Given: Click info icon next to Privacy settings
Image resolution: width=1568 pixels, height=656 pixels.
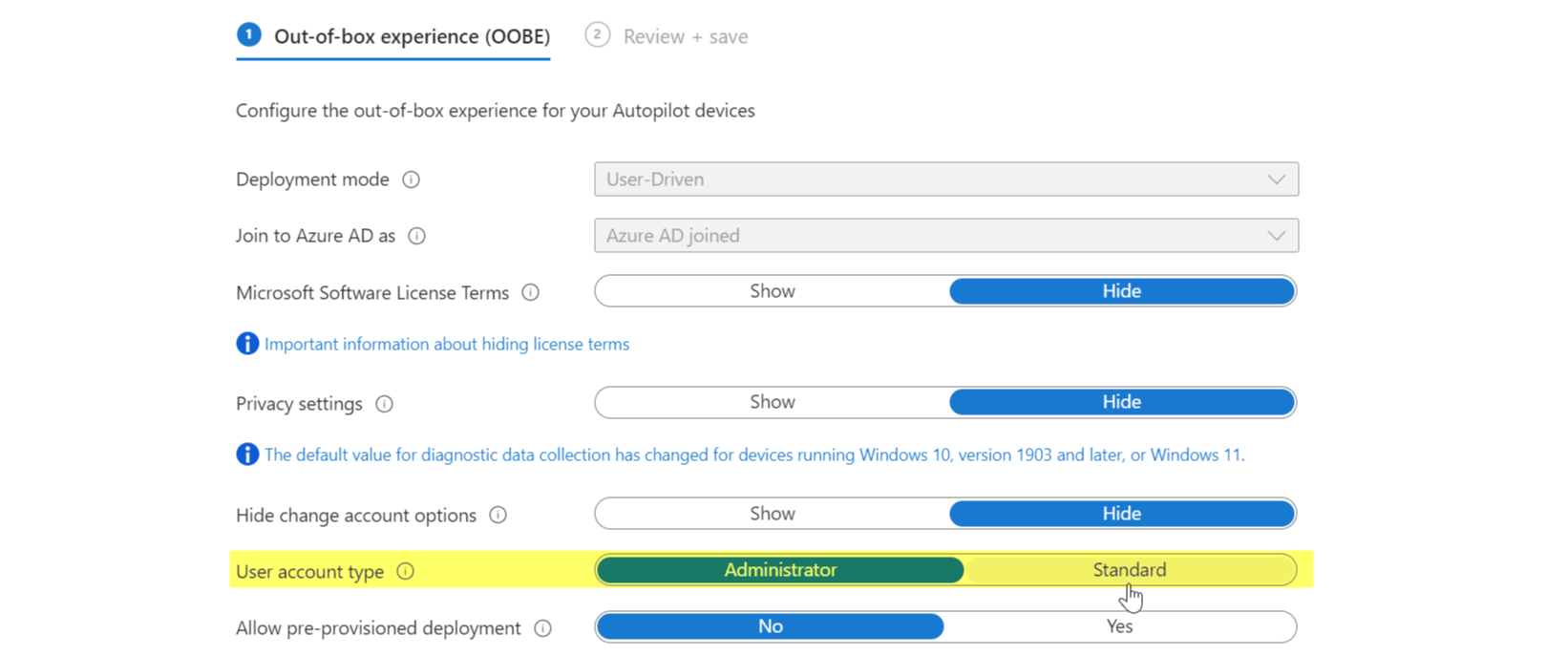Looking at the screenshot, I should point(384,404).
